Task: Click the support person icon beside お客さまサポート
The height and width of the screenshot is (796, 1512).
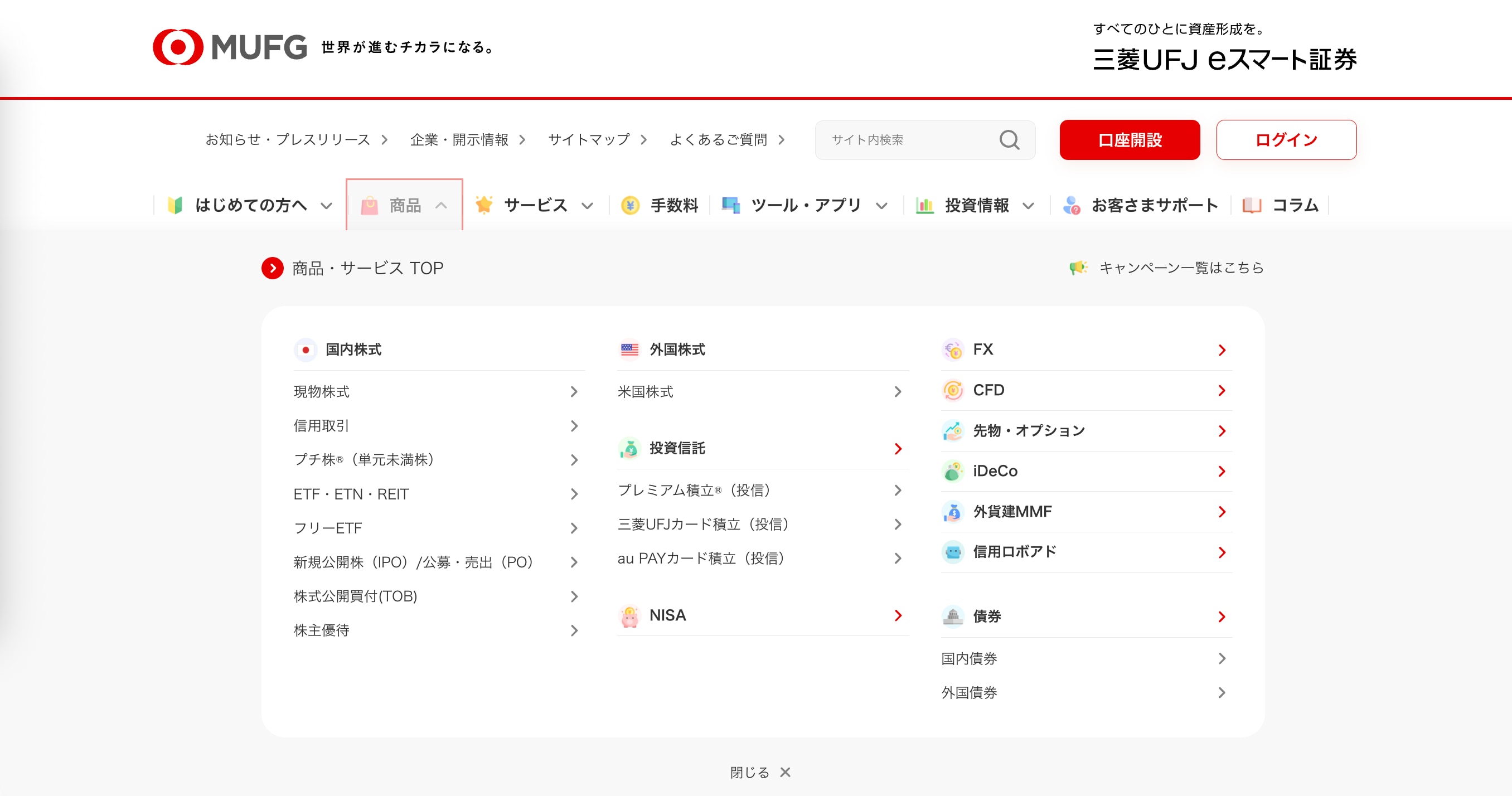Action: (x=1071, y=206)
